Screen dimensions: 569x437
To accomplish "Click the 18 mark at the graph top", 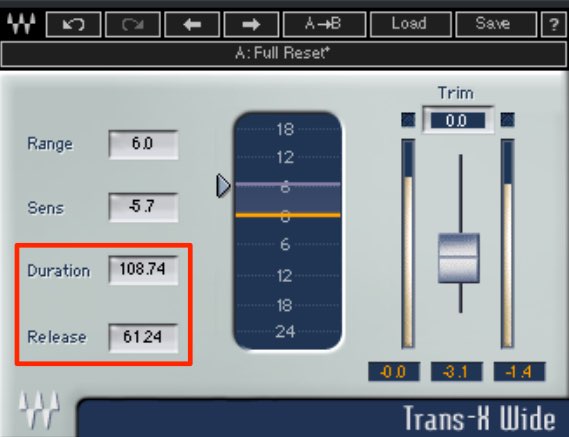I will tap(285, 129).
